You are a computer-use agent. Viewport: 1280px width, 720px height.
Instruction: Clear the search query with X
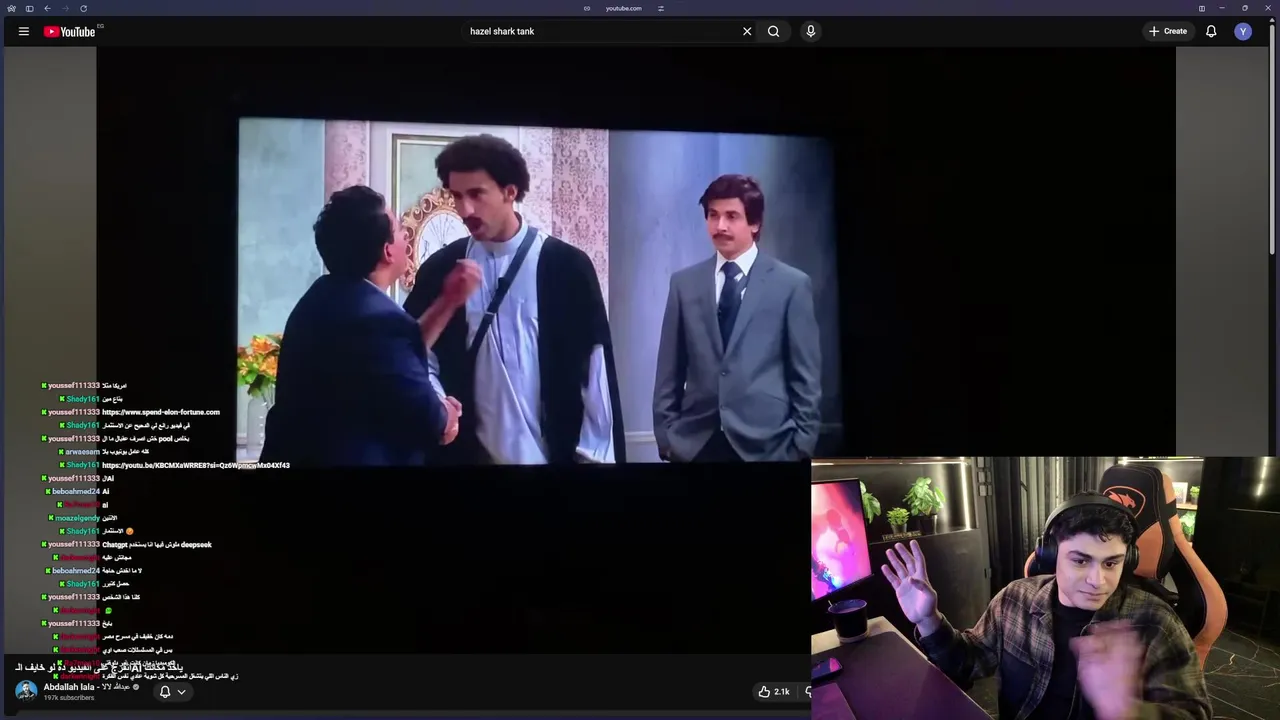pos(747,31)
